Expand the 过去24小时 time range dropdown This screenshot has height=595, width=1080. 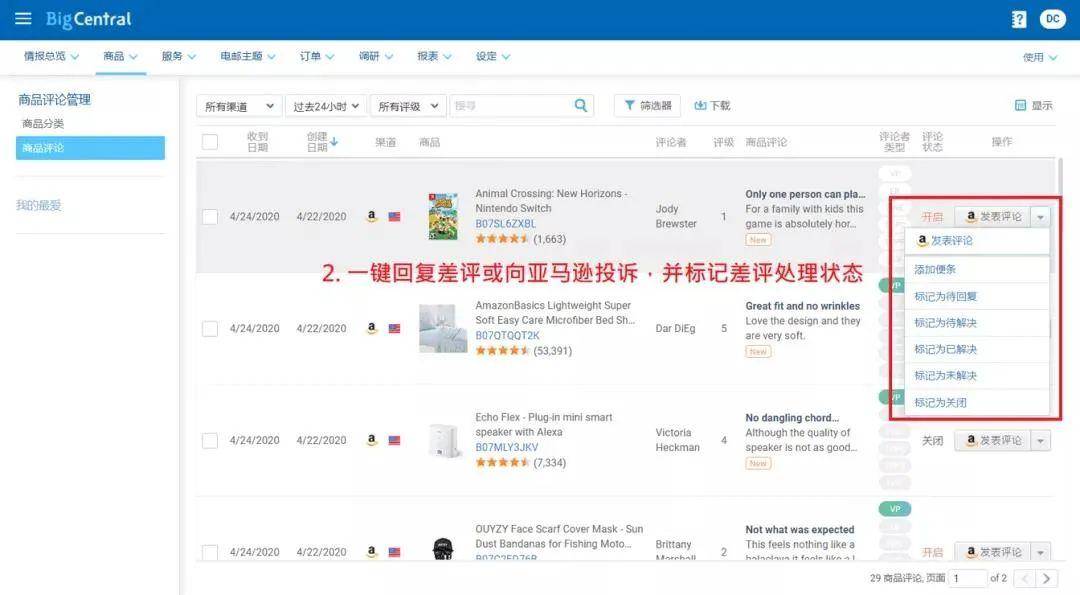coord(326,106)
